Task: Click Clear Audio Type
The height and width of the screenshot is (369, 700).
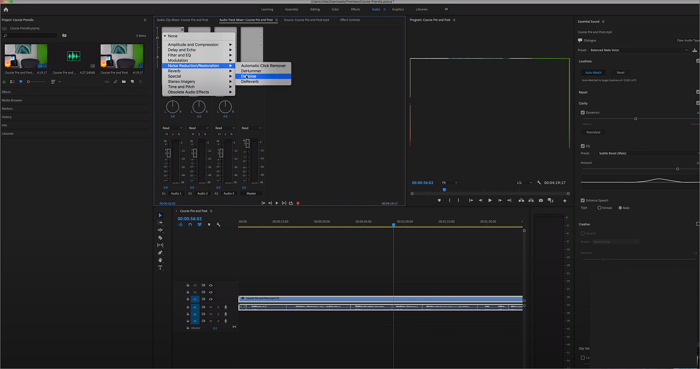Action: click(x=688, y=40)
